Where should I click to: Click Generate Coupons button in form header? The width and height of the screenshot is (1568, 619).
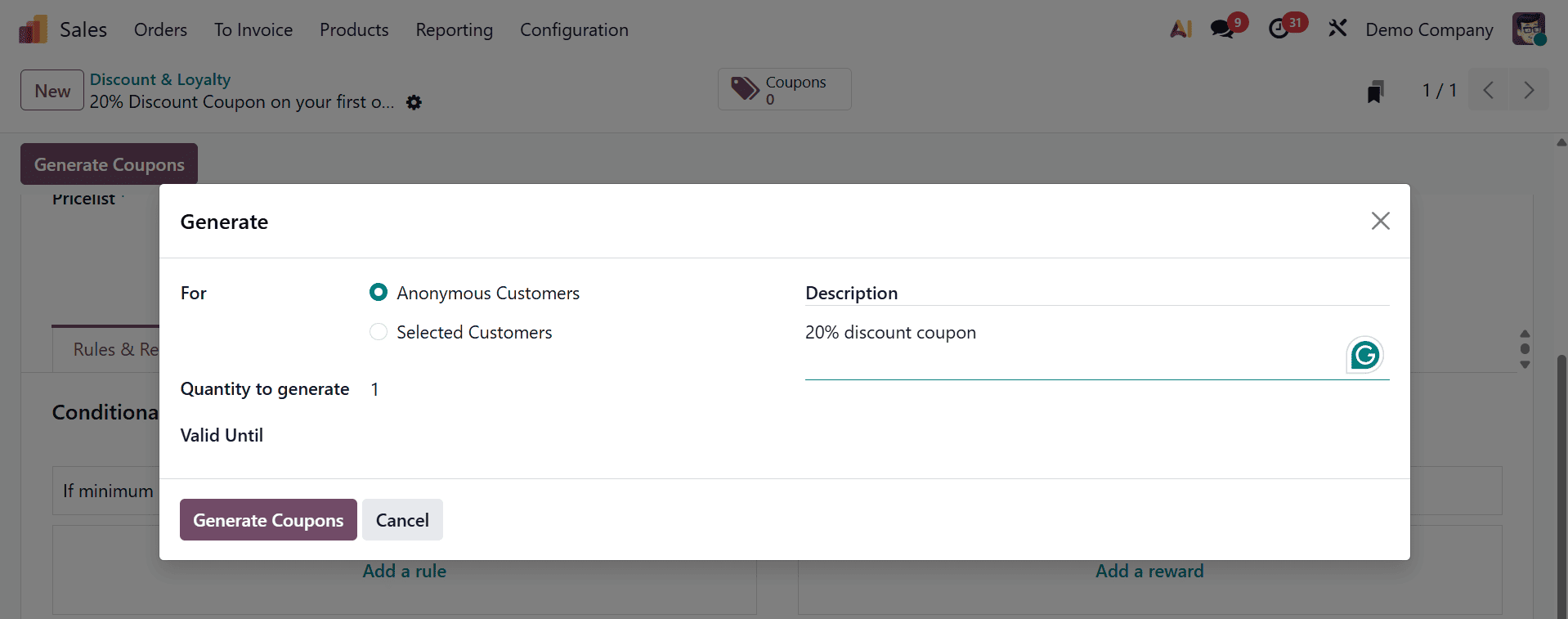pyautogui.click(x=109, y=164)
